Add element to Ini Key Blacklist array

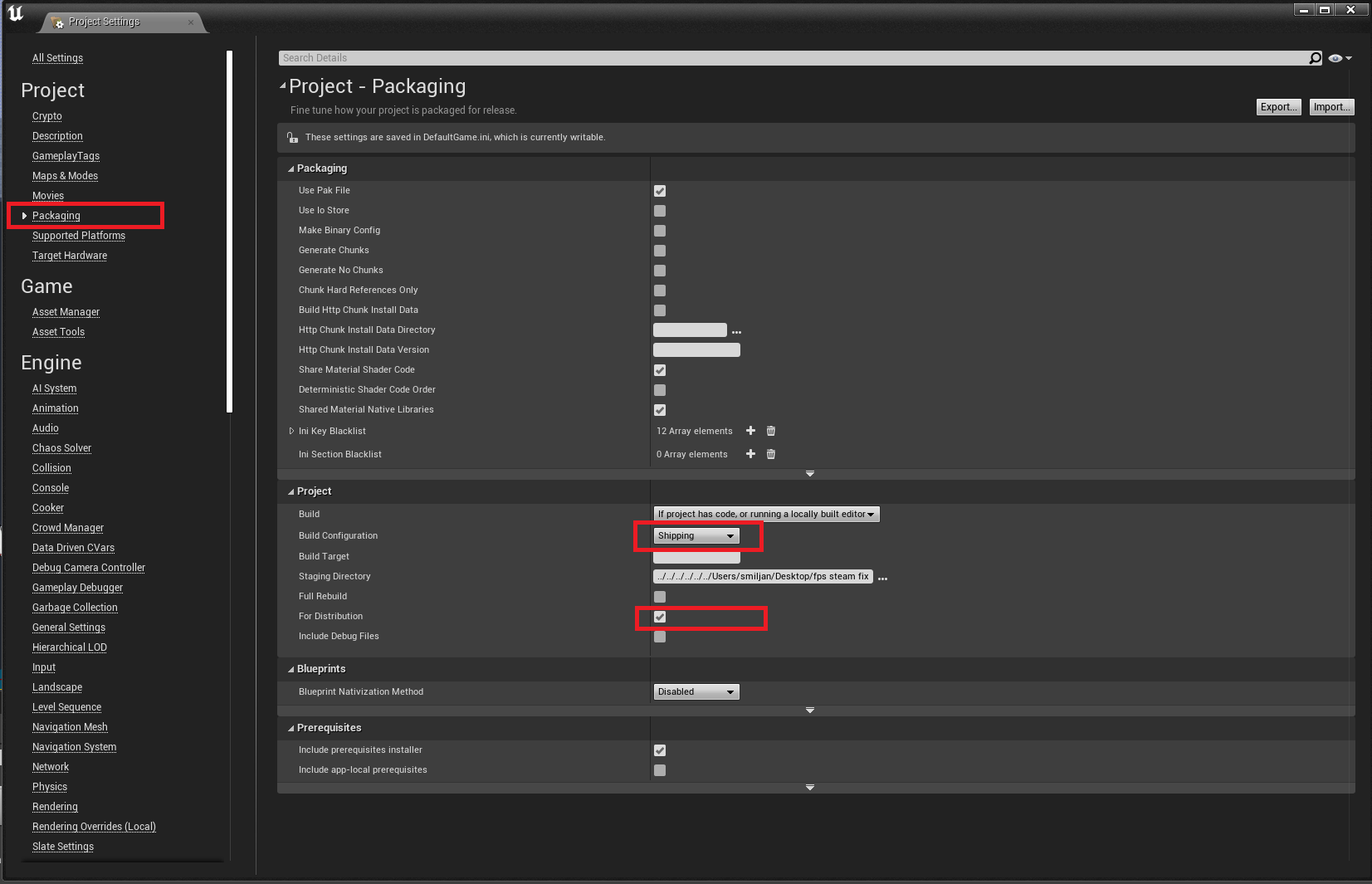[x=750, y=431]
